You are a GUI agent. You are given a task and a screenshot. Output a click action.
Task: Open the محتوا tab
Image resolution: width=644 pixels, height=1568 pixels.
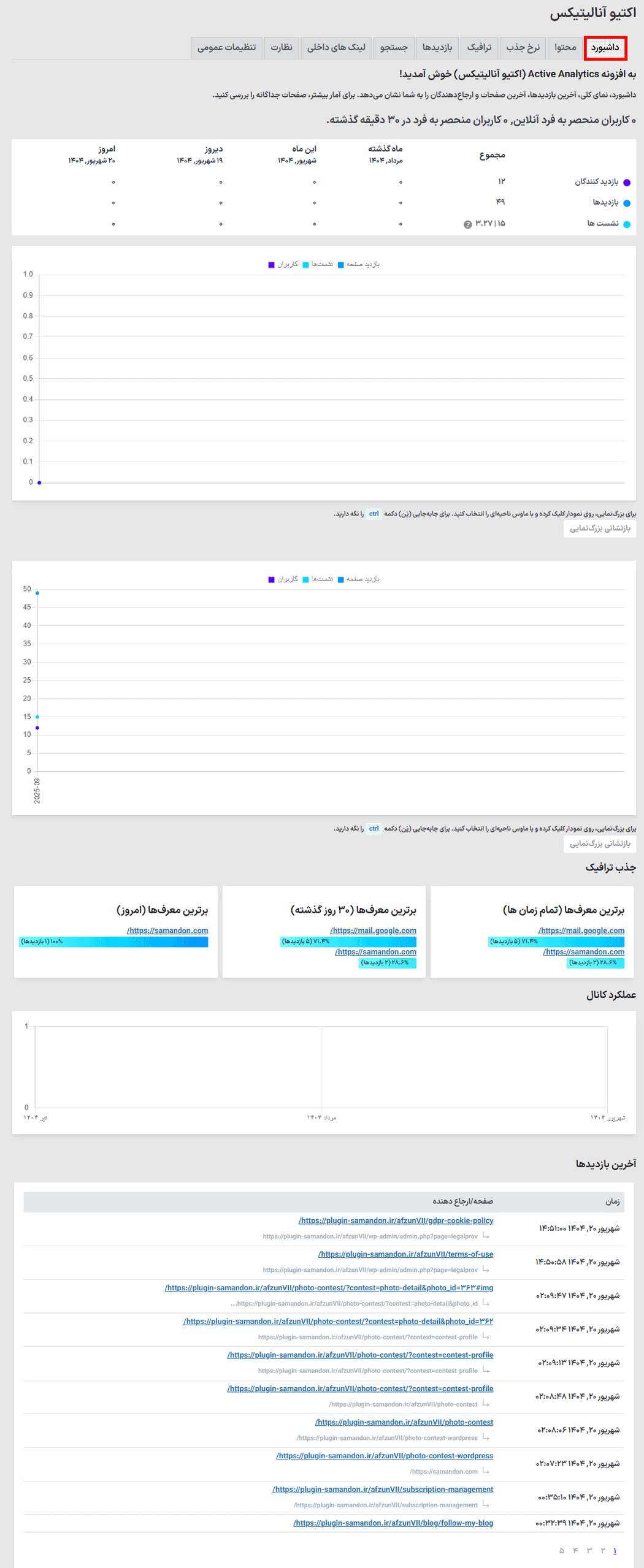(565, 48)
